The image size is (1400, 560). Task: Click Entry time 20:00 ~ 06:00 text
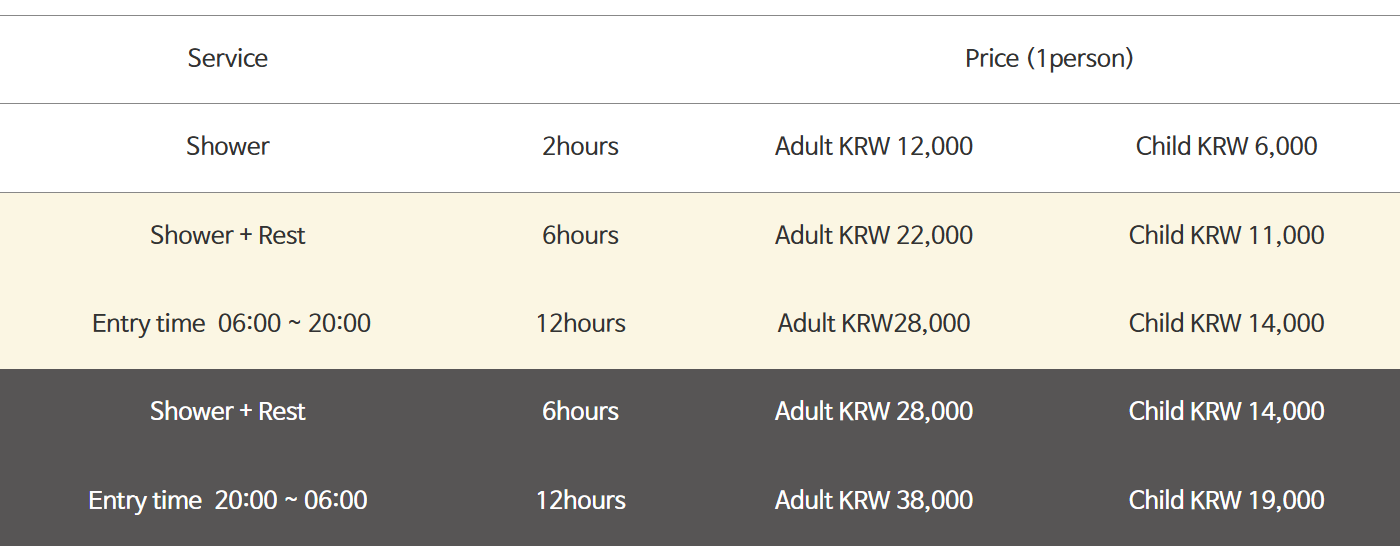pos(228,500)
